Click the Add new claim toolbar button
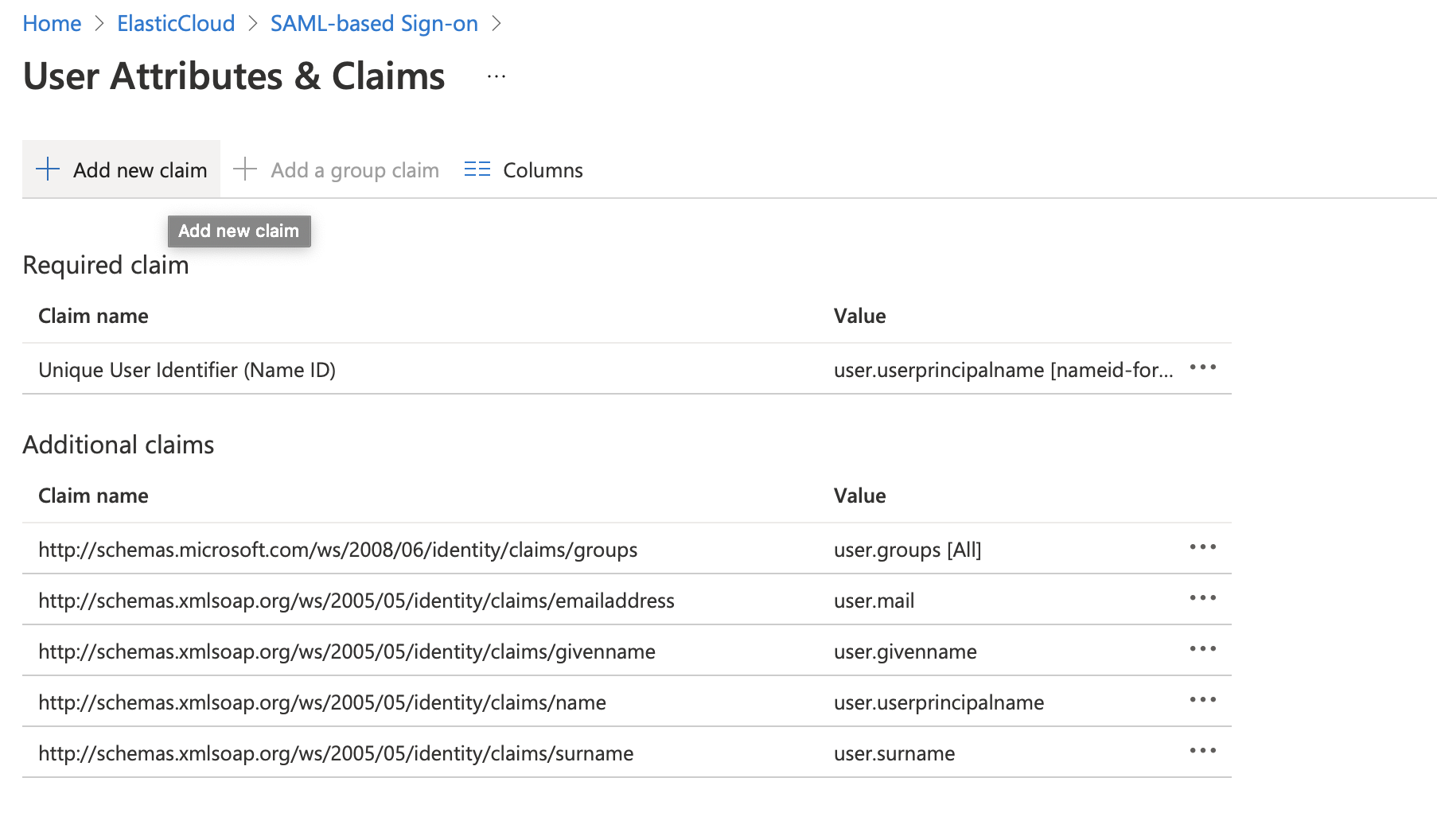 (x=121, y=169)
